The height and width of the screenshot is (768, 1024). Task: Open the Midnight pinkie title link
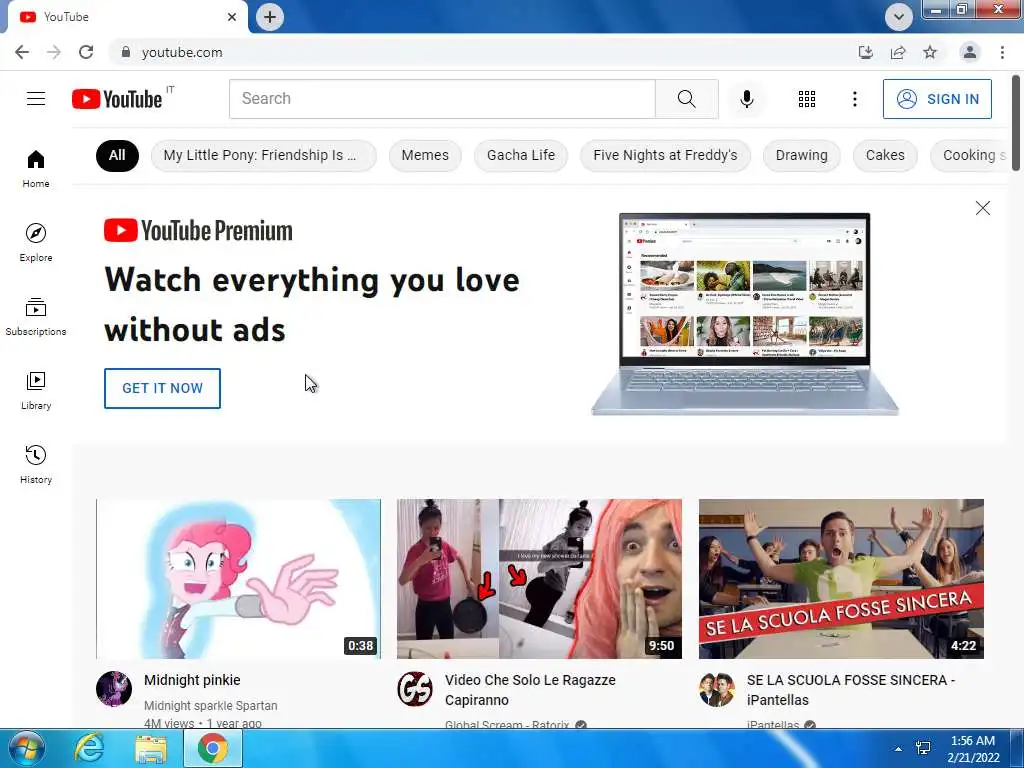(192, 680)
